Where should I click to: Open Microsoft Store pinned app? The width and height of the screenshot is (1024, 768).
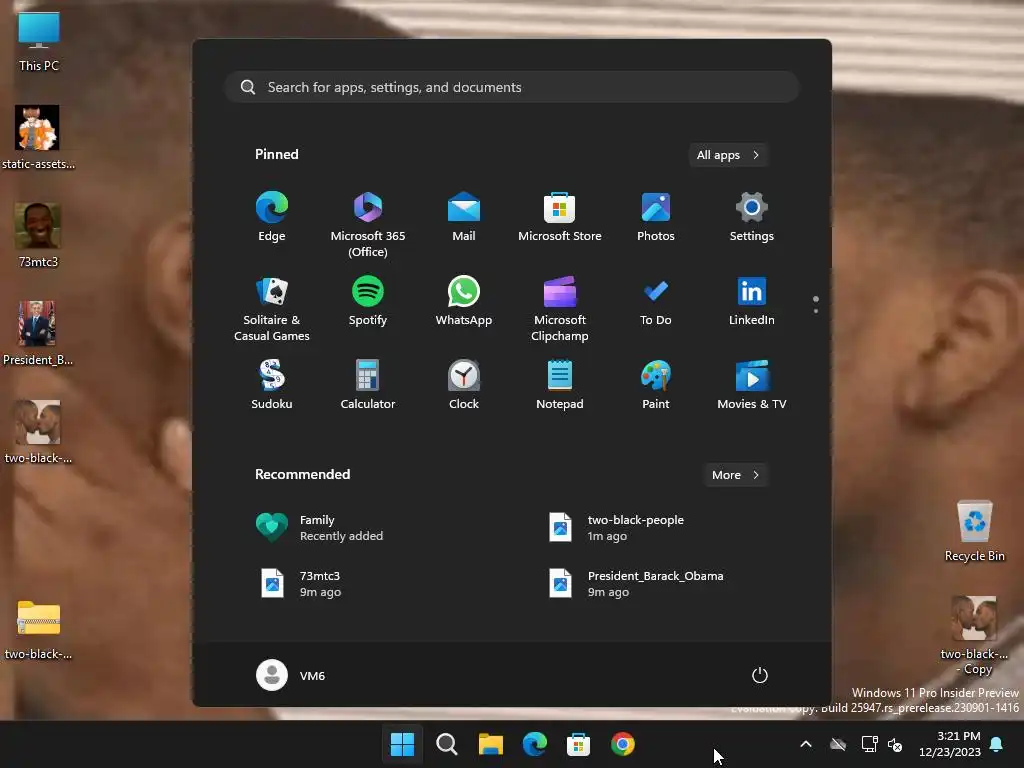[560, 218]
